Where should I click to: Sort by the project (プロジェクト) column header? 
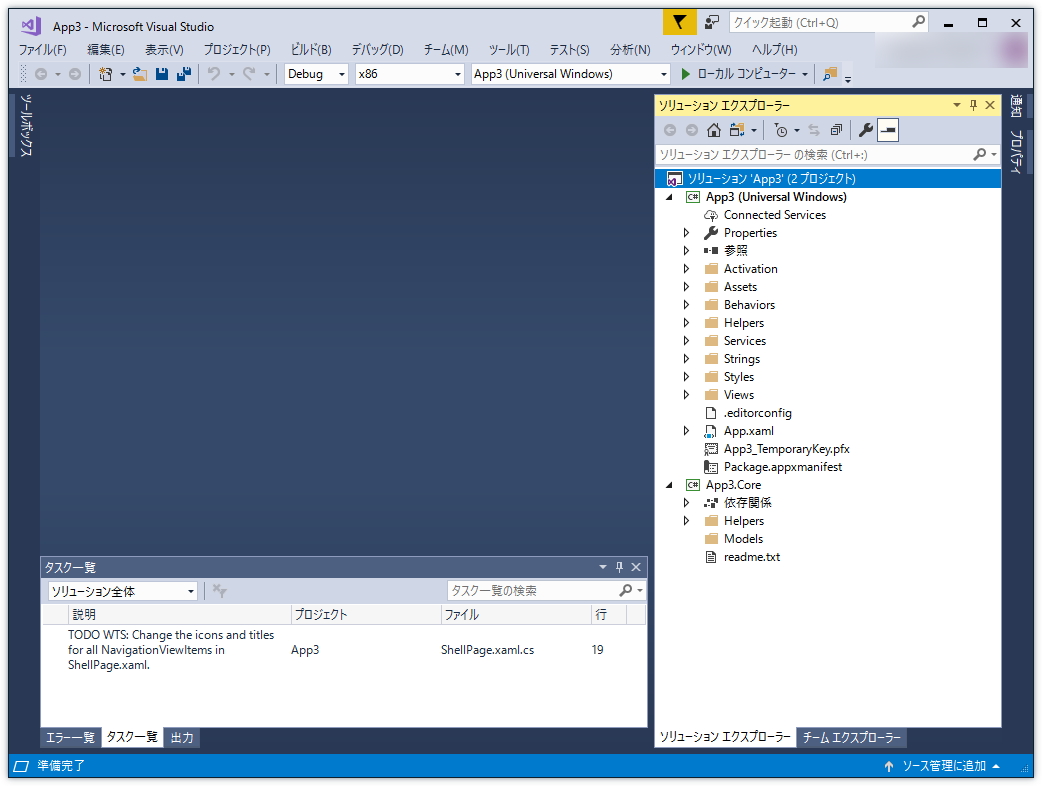click(x=366, y=615)
